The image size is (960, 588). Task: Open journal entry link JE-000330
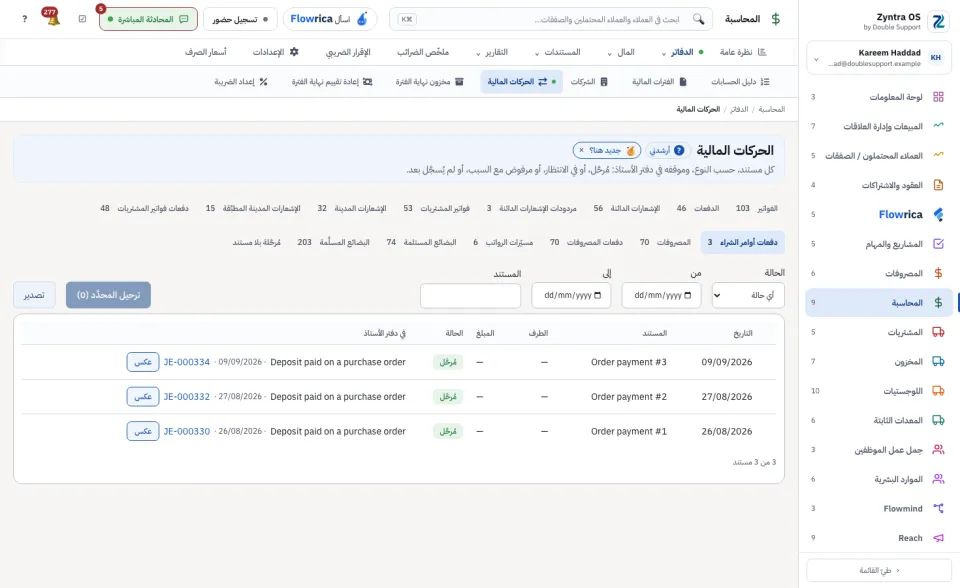coord(187,431)
